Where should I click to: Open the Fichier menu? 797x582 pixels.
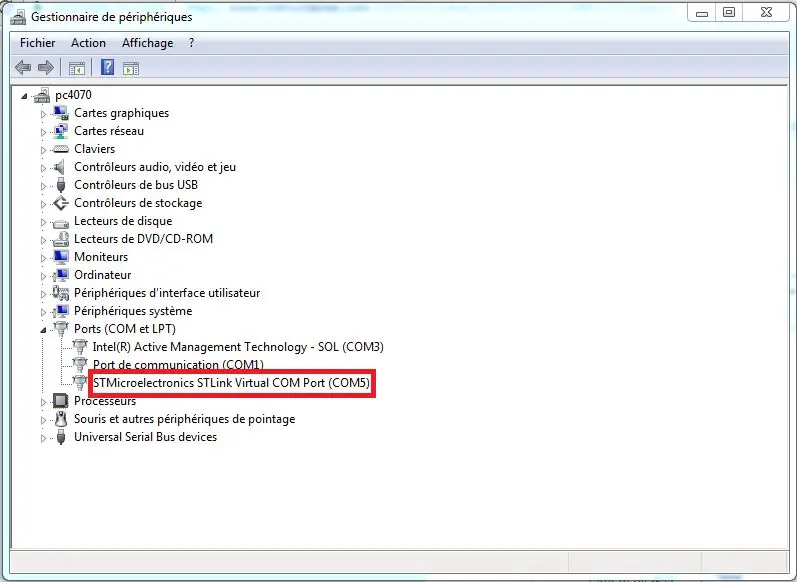pos(38,43)
